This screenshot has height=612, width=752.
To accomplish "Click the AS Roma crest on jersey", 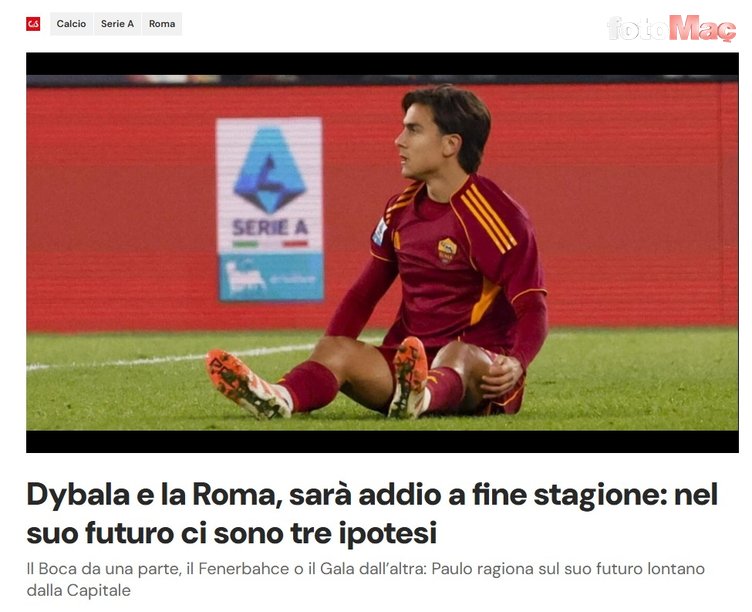I will (x=446, y=250).
